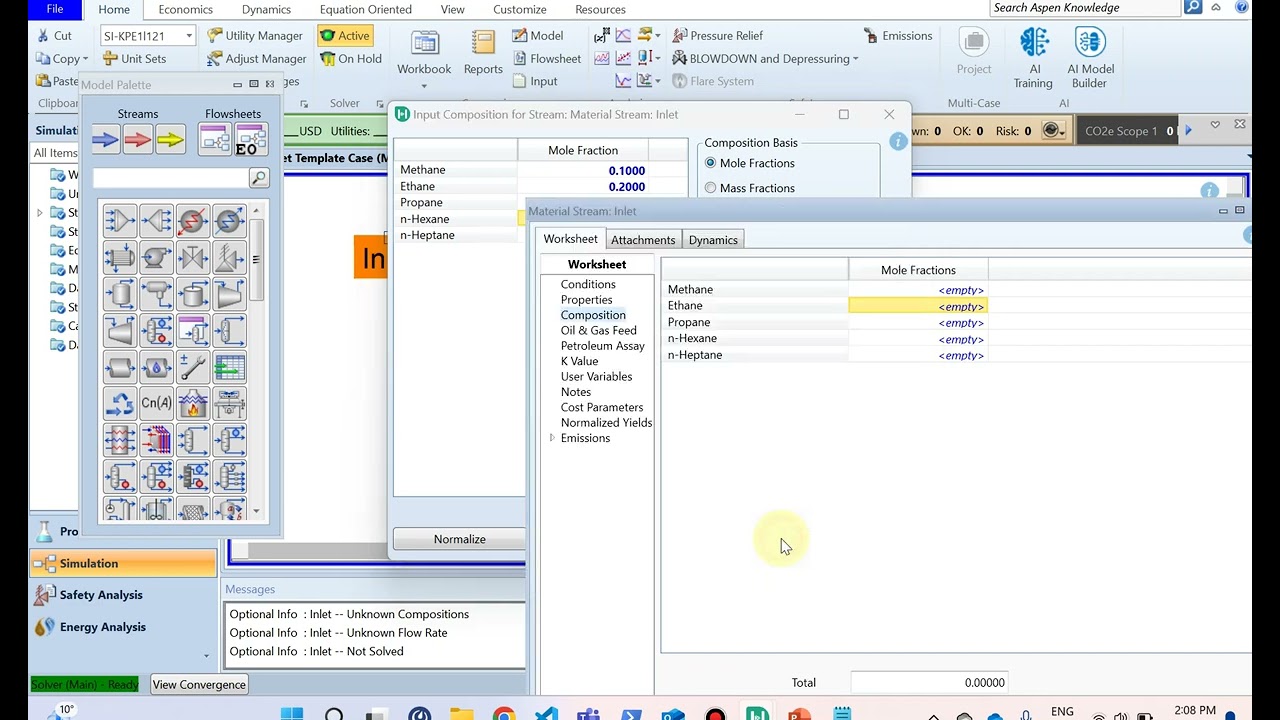The image size is (1280, 720).
Task: Click the Search Aspen Knowledge box
Action: point(1085,8)
